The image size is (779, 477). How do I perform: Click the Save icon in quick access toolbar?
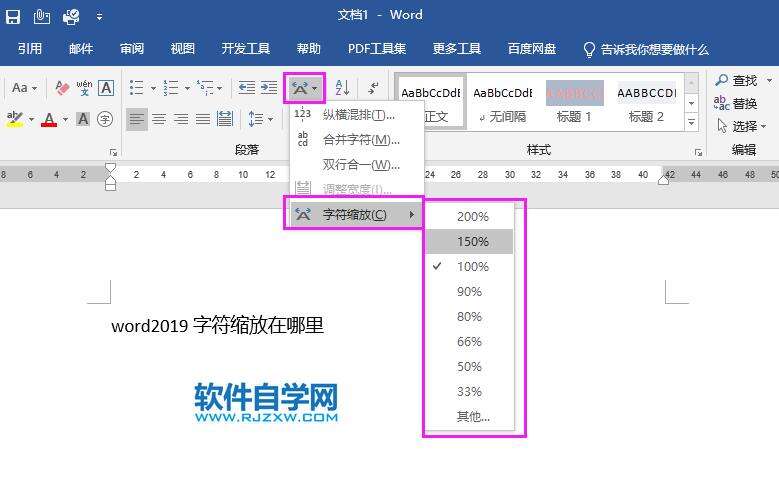coord(13,17)
